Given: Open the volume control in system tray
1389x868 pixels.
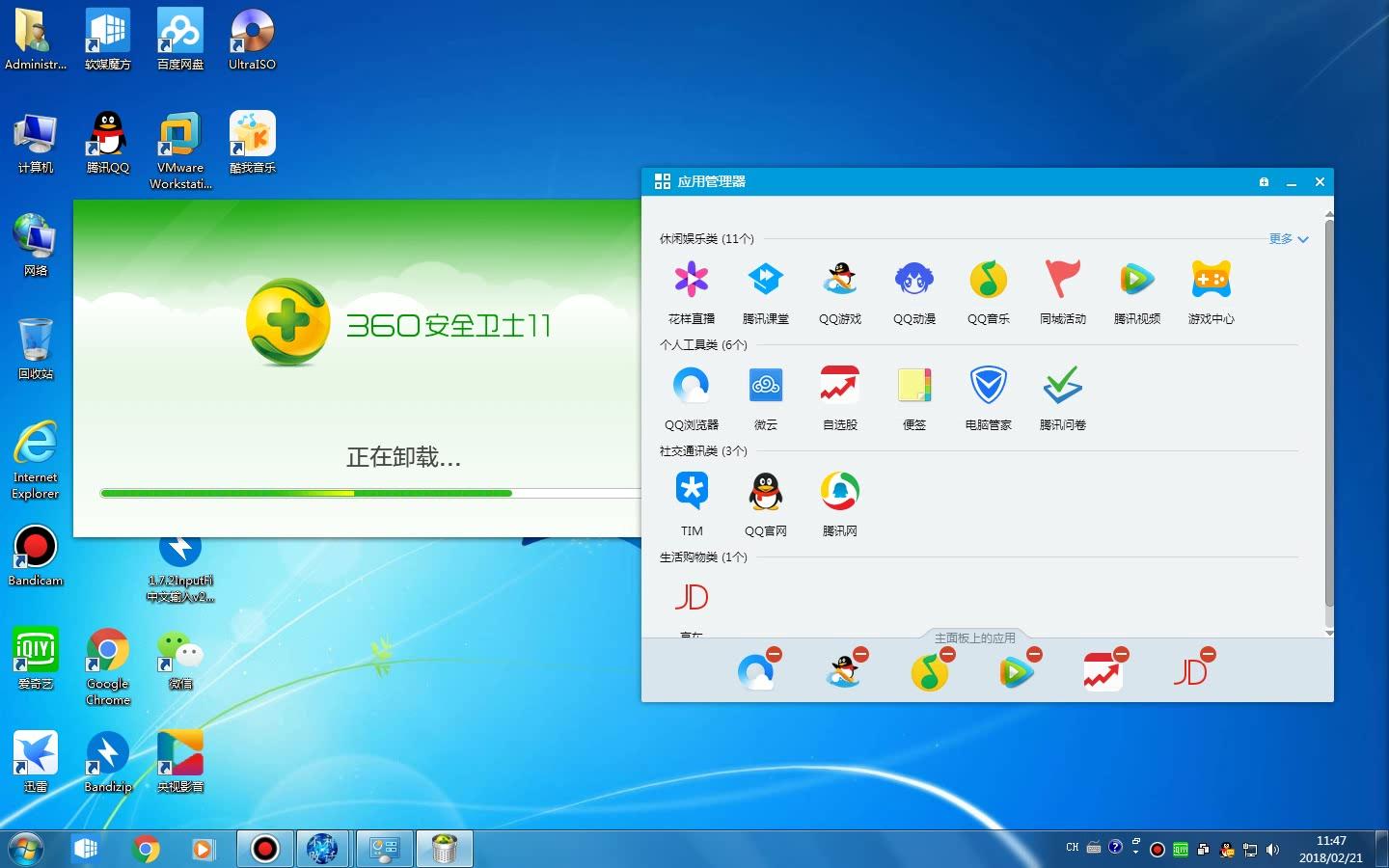Looking at the screenshot, I should [x=1273, y=850].
